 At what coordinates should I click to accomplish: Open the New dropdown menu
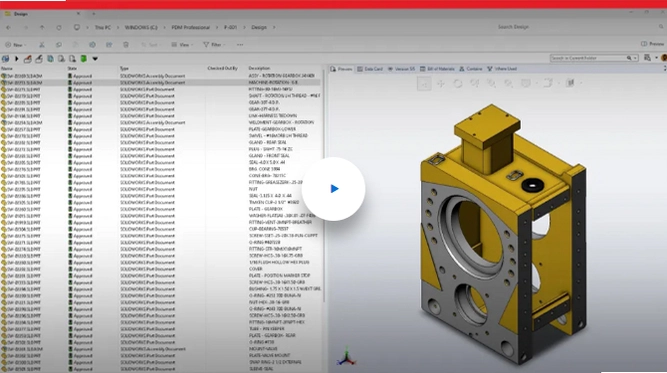point(15,45)
